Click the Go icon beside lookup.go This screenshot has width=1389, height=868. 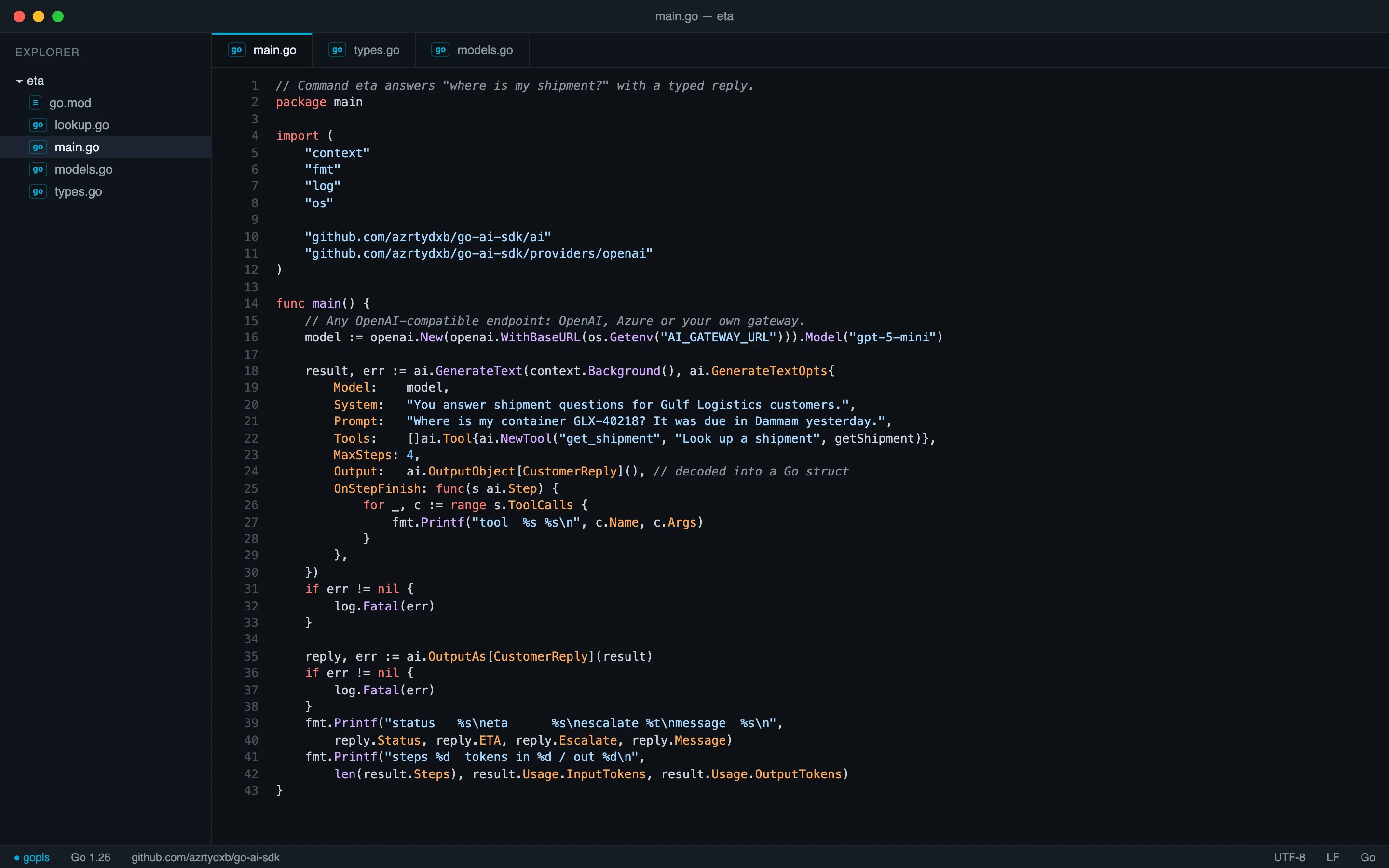click(38, 125)
